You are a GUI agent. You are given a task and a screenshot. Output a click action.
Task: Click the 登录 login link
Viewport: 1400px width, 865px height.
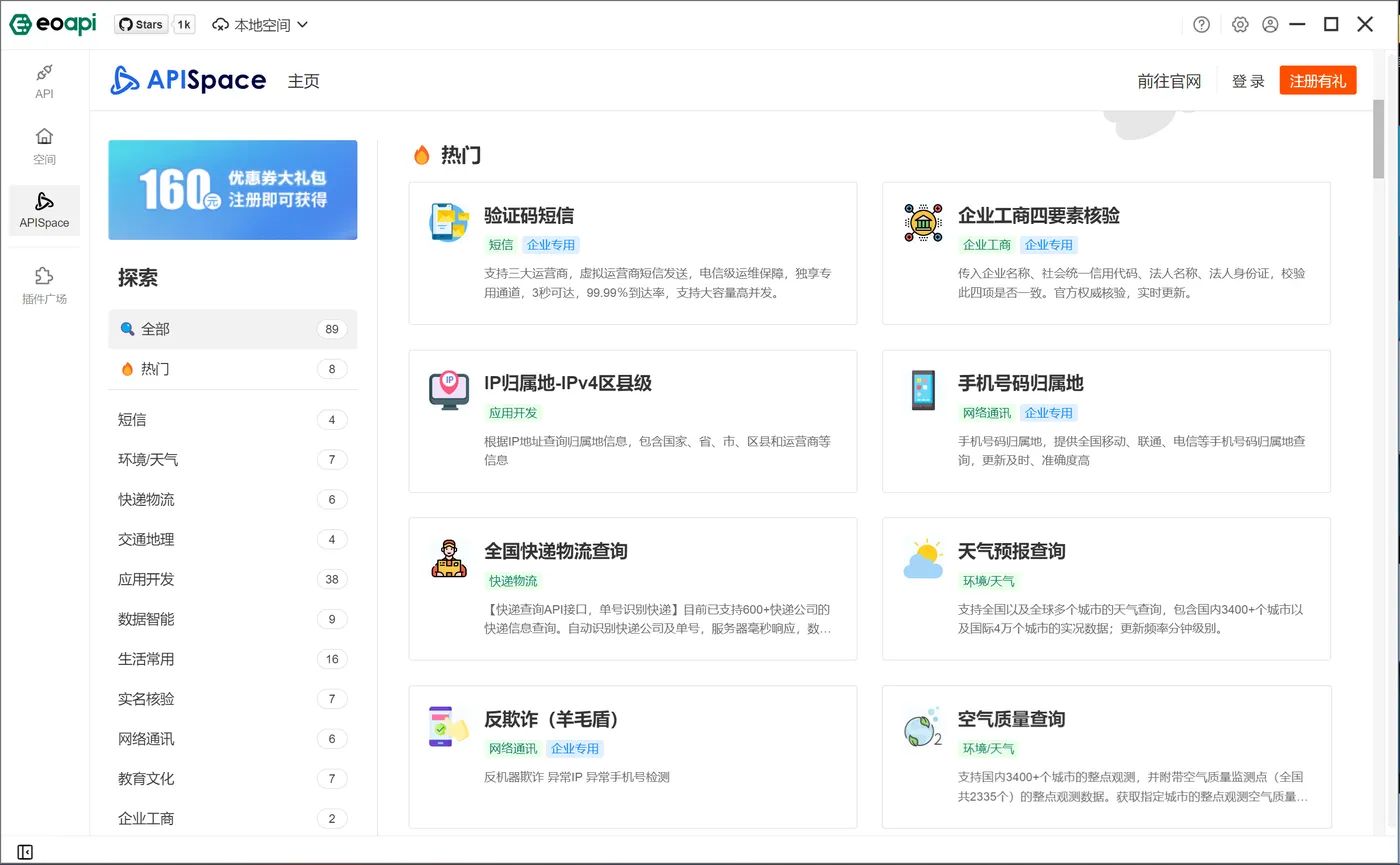coord(1248,81)
